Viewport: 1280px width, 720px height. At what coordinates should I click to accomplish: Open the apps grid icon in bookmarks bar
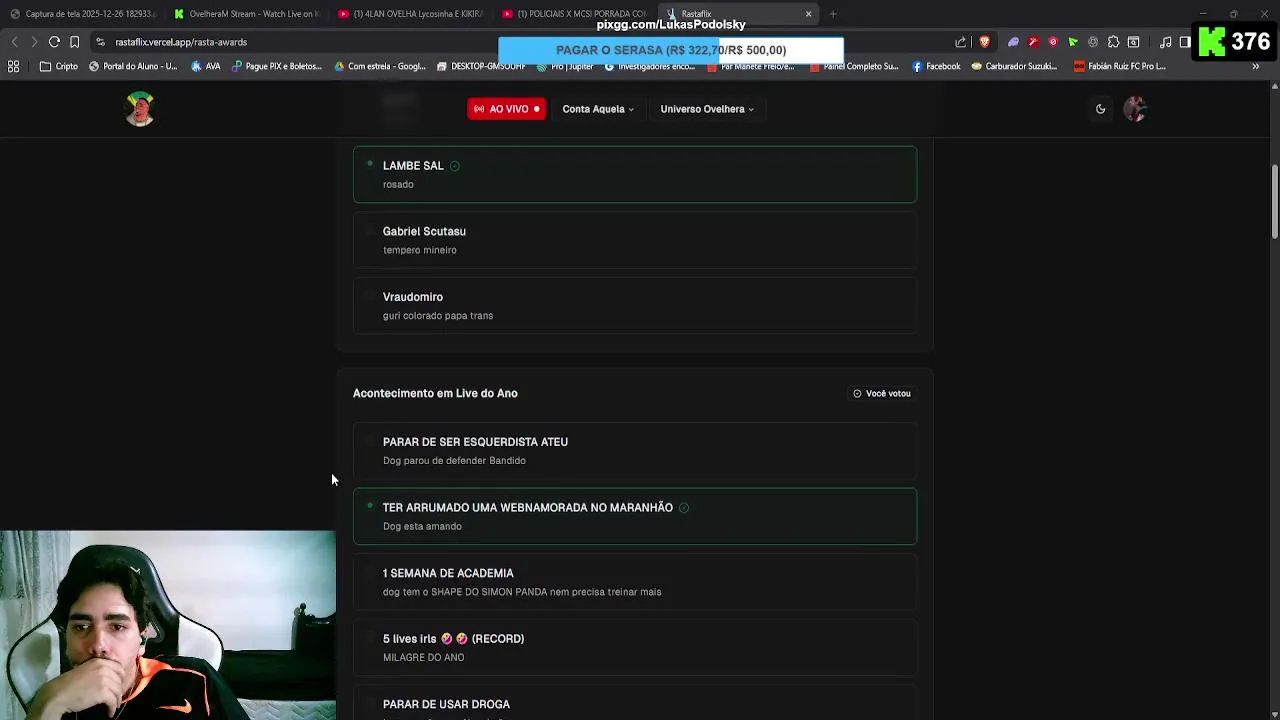[14, 66]
